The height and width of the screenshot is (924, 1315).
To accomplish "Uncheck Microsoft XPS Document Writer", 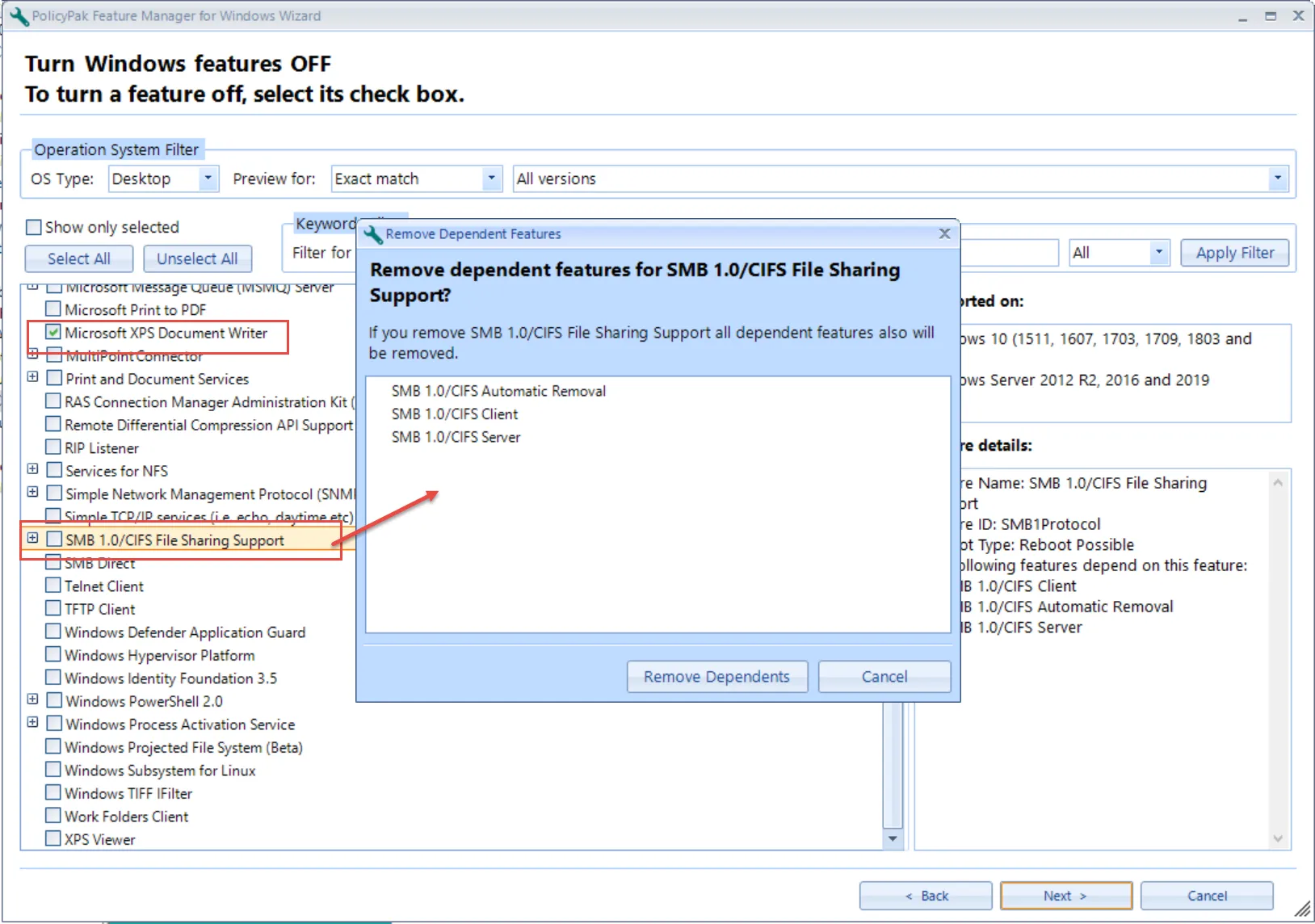I will [53, 332].
